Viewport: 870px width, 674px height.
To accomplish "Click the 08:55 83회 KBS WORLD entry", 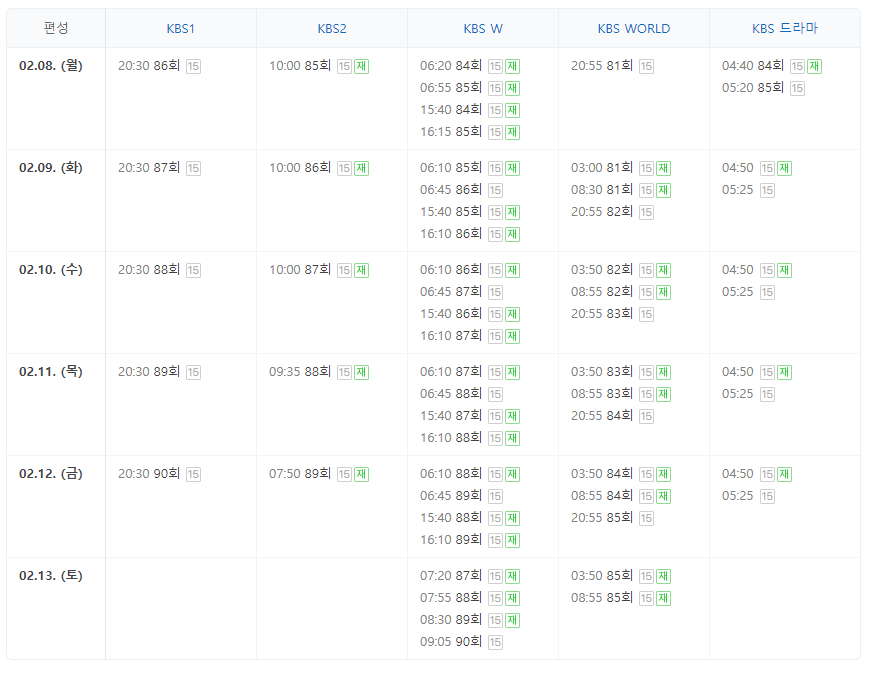I will click(x=601, y=394).
